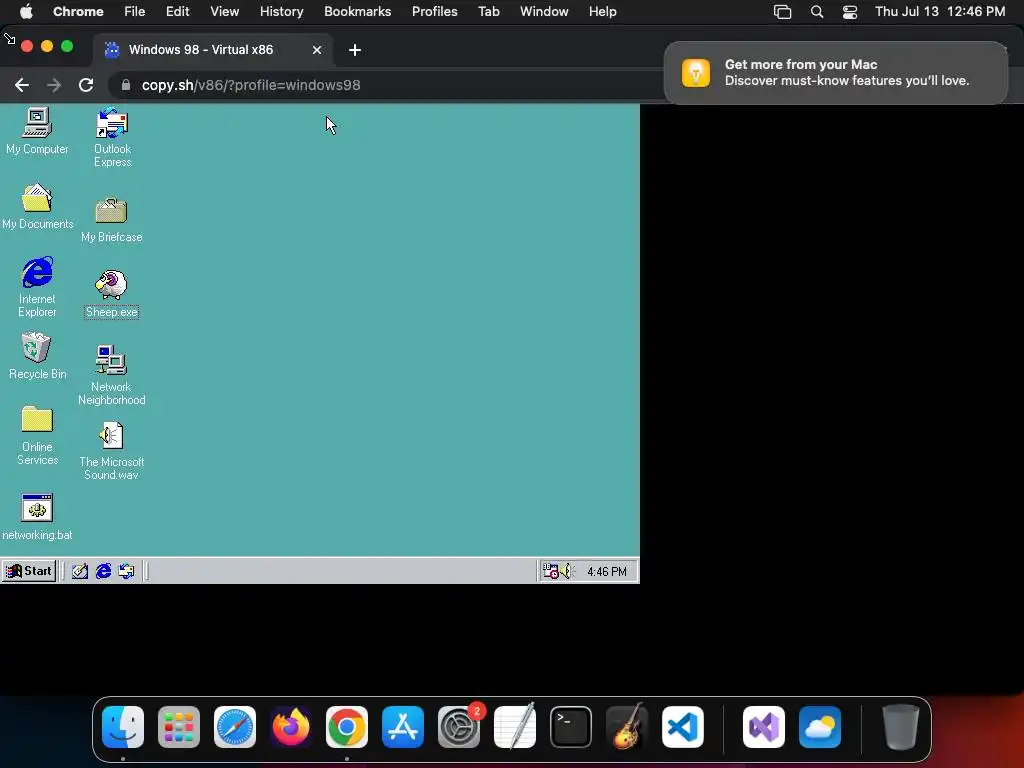Viewport: 1024px width, 768px height.
Task: Open the Bookmarks menu
Action: point(357,11)
